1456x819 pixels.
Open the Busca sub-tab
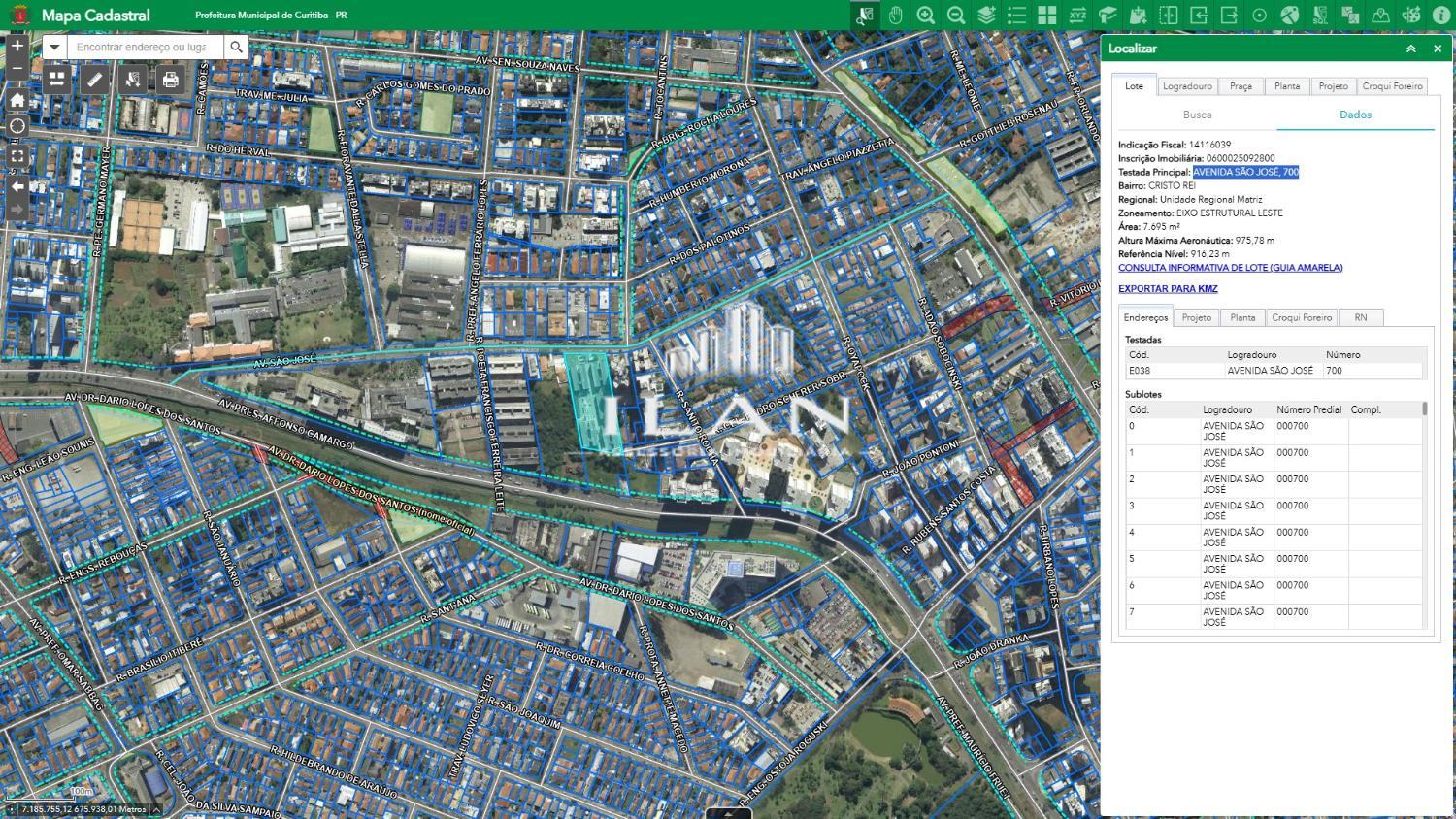[x=1197, y=115]
